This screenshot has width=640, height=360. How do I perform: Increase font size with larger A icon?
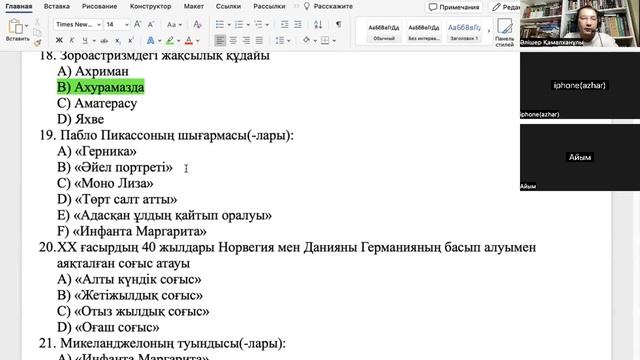coord(138,24)
